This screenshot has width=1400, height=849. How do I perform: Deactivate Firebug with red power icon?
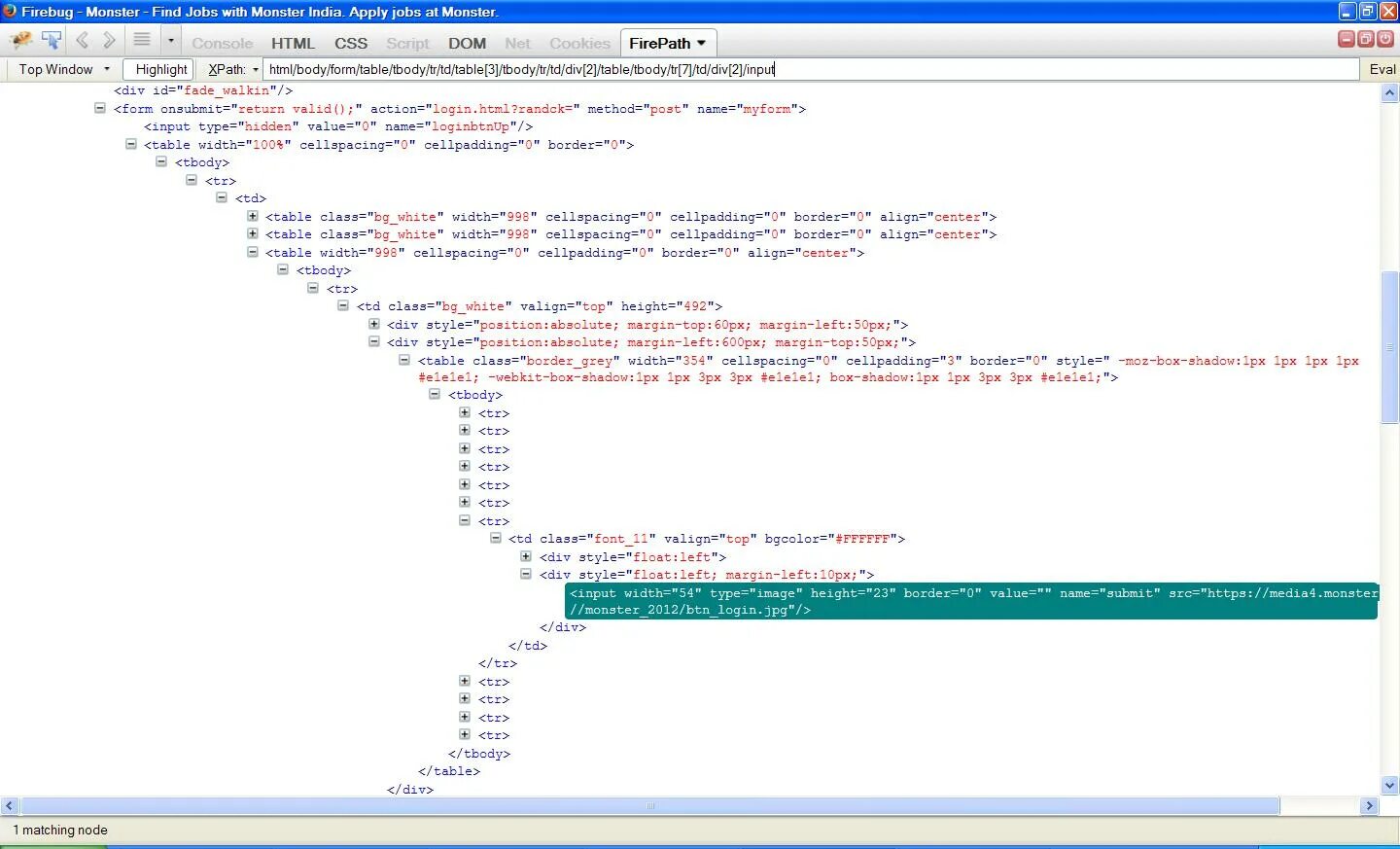1385,39
